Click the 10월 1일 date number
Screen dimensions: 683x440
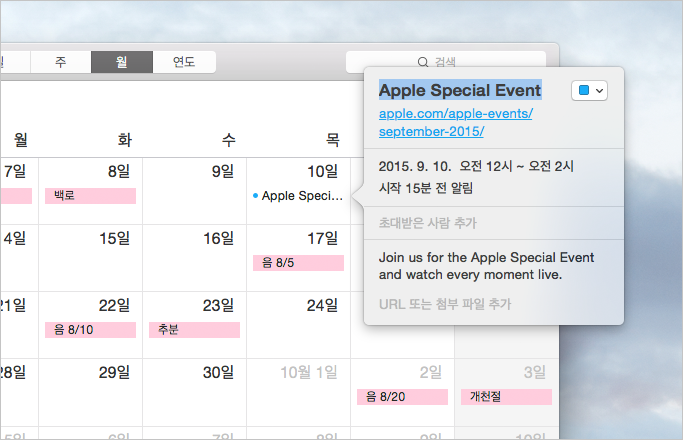tap(309, 372)
